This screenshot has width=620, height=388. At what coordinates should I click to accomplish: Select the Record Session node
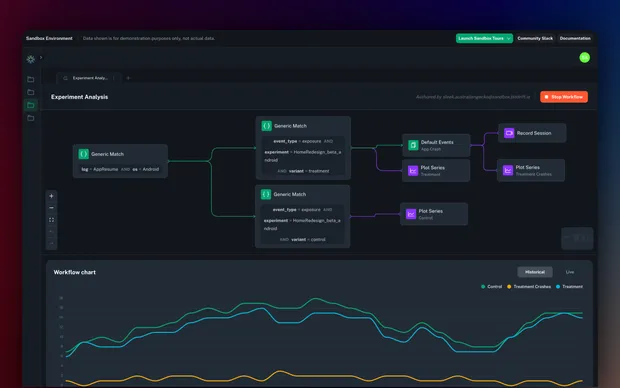click(x=532, y=133)
